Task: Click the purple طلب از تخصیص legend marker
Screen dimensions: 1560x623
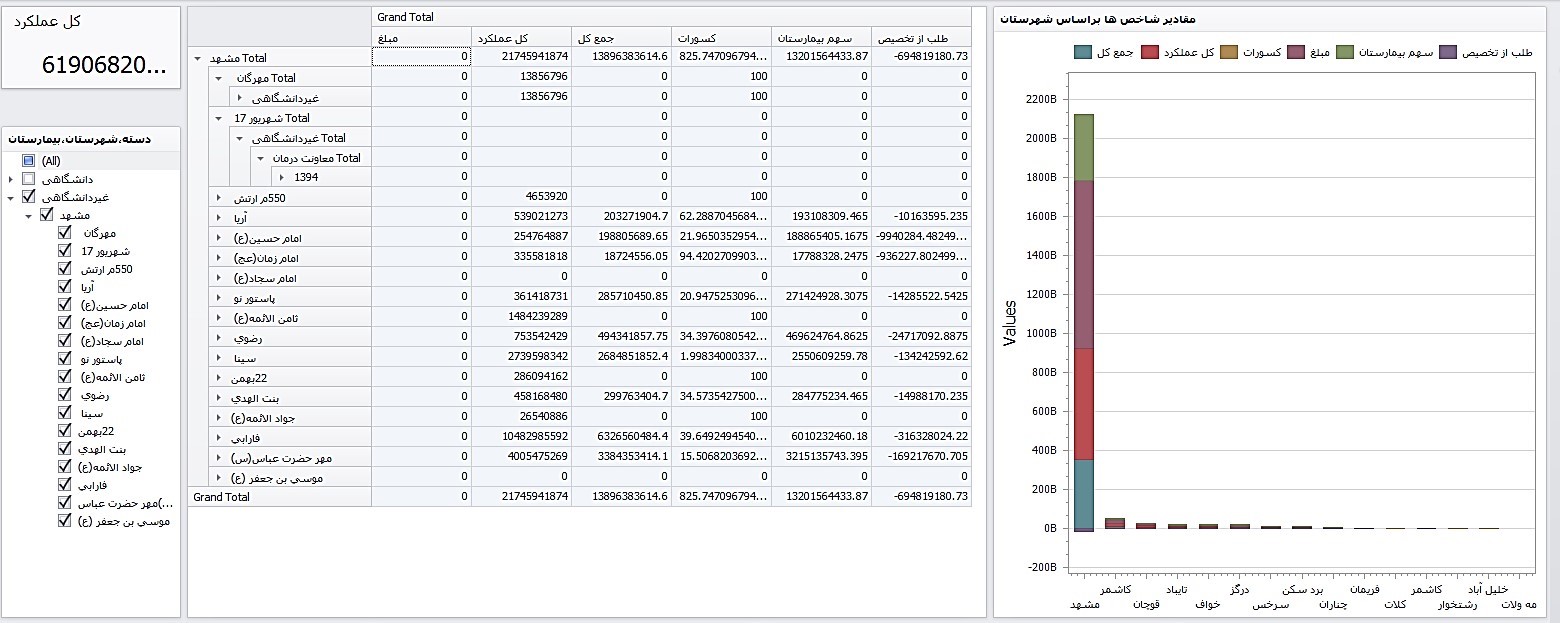Action: coord(1448,52)
